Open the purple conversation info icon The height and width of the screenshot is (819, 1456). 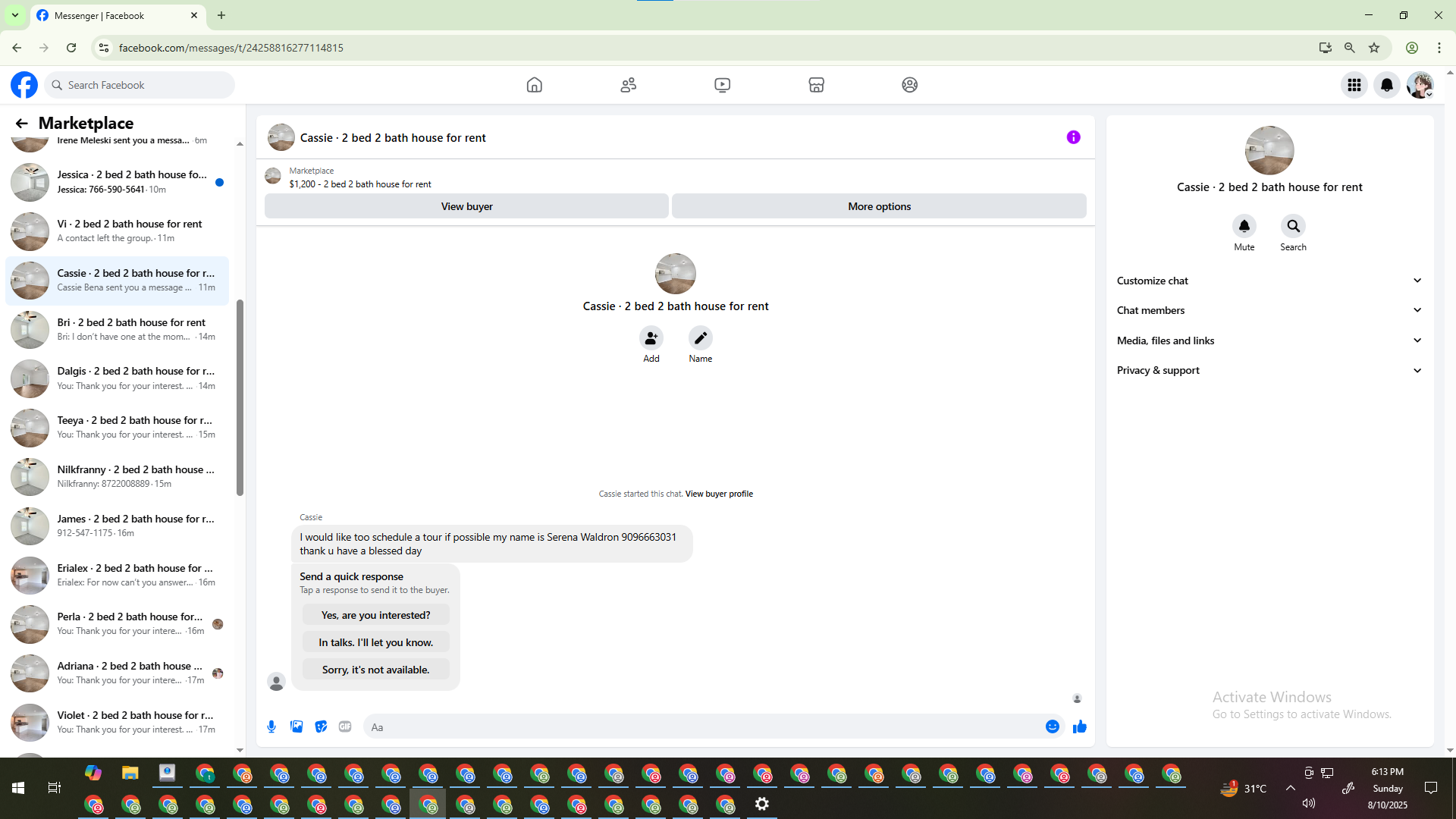click(1073, 137)
